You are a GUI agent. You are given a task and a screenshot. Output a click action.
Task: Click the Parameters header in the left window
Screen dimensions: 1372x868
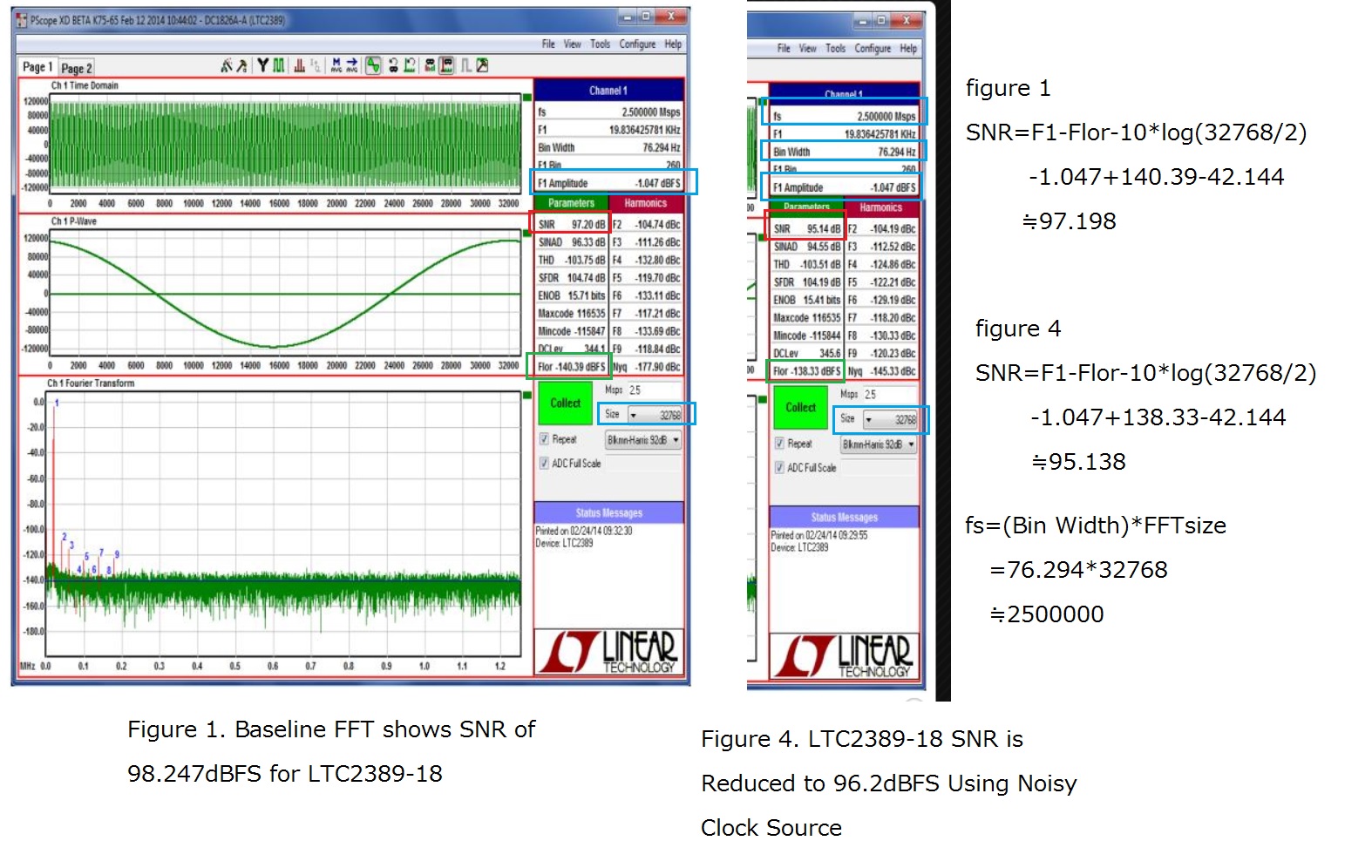pyautogui.click(x=571, y=203)
